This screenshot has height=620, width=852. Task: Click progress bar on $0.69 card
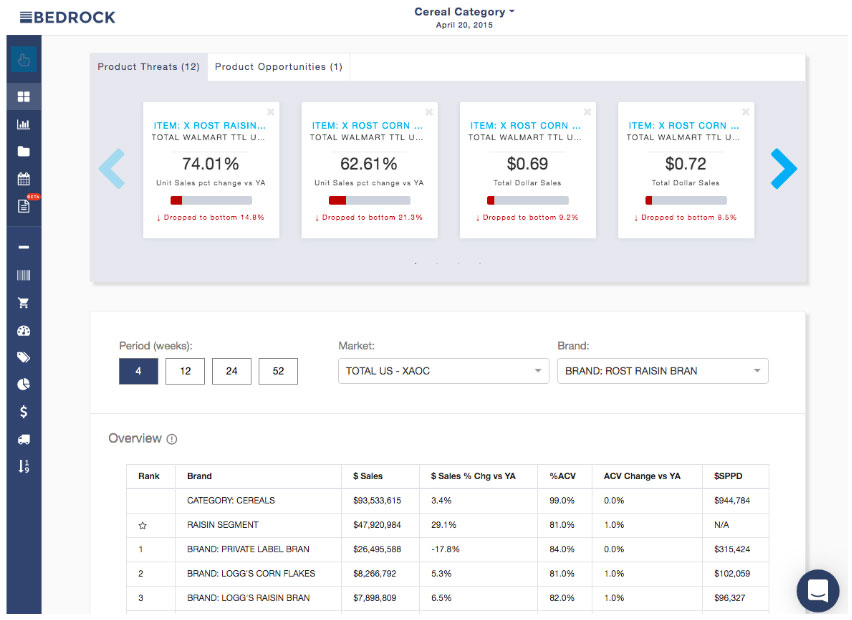point(528,201)
